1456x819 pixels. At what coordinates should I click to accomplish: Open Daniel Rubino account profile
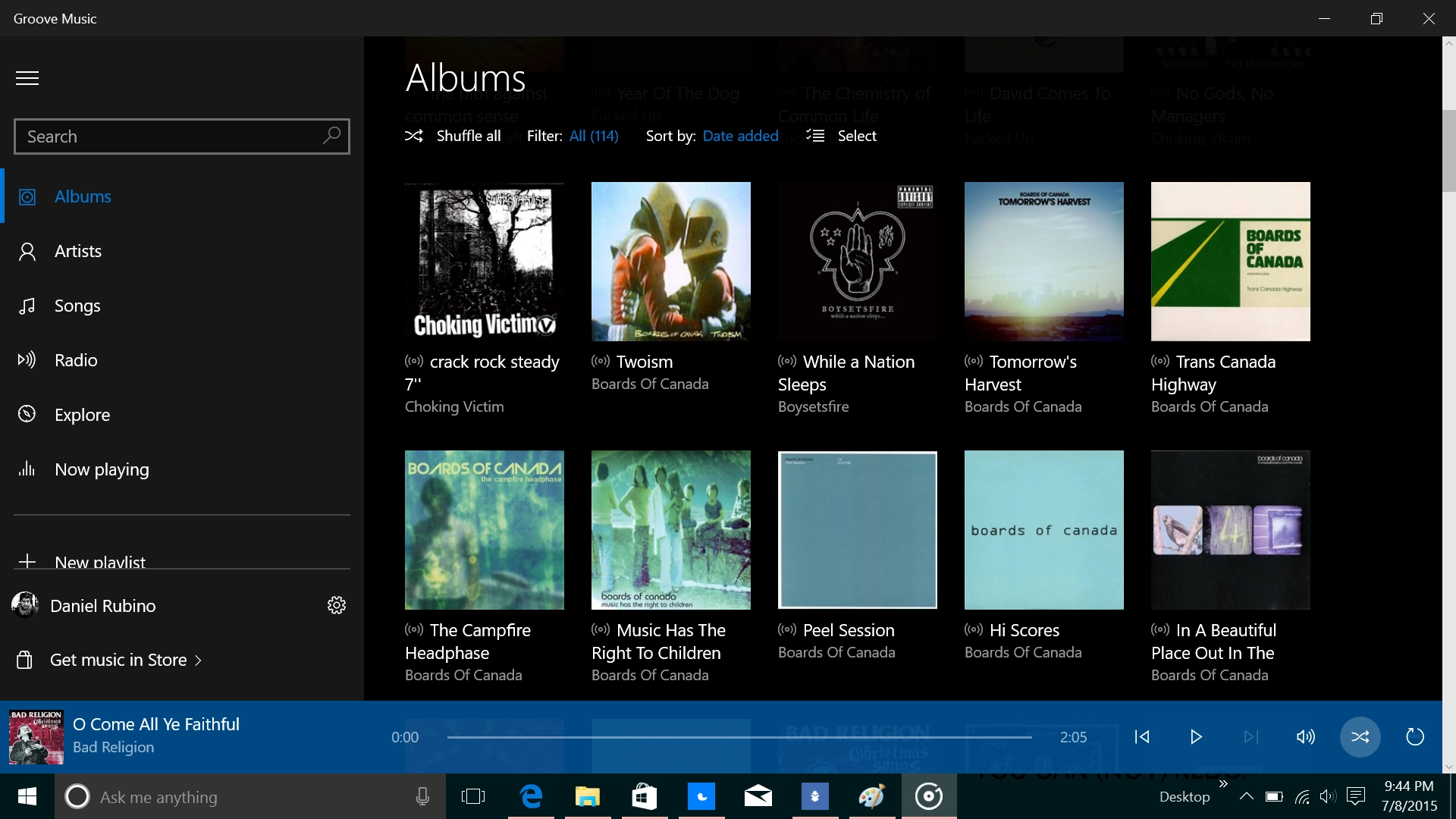click(102, 605)
